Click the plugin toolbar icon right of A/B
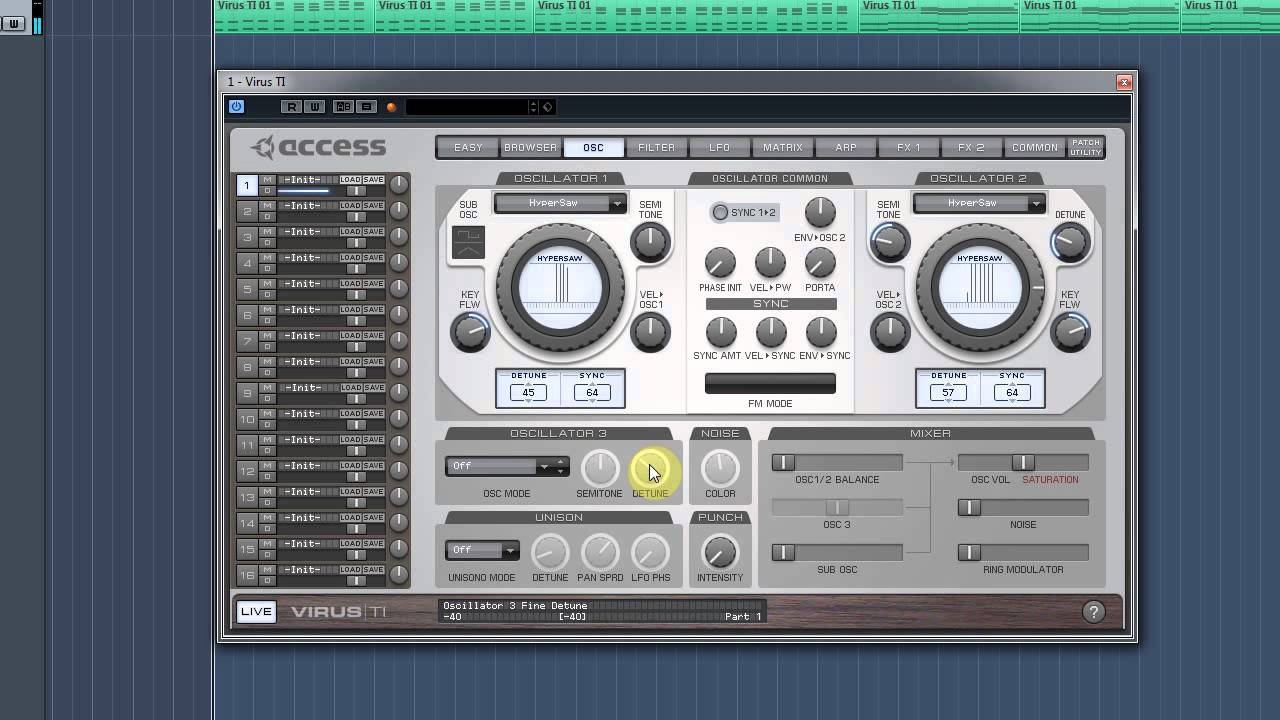This screenshot has height=720, width=1280. coord(366,107)
